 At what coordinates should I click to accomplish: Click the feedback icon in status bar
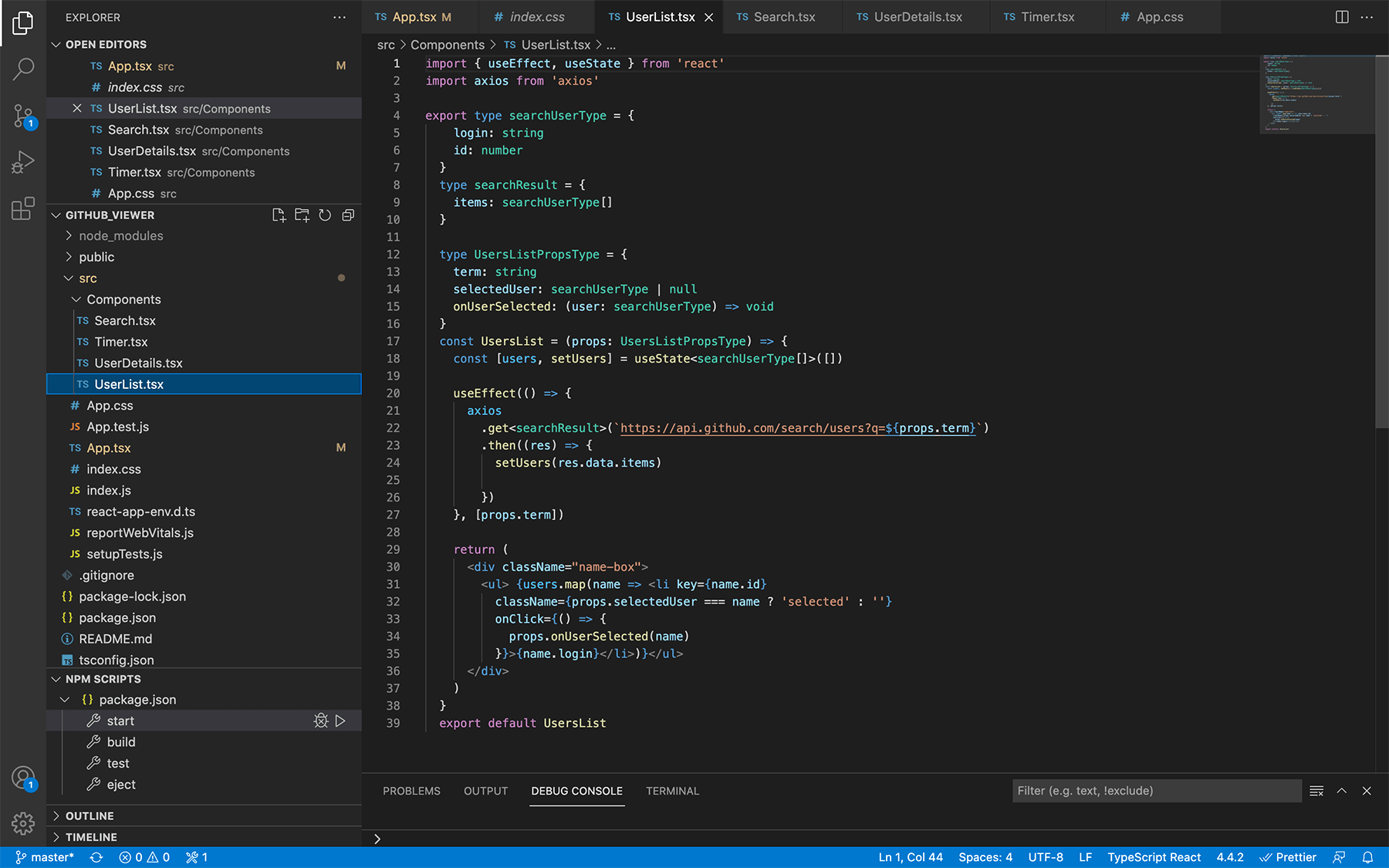pos(1339,857)
